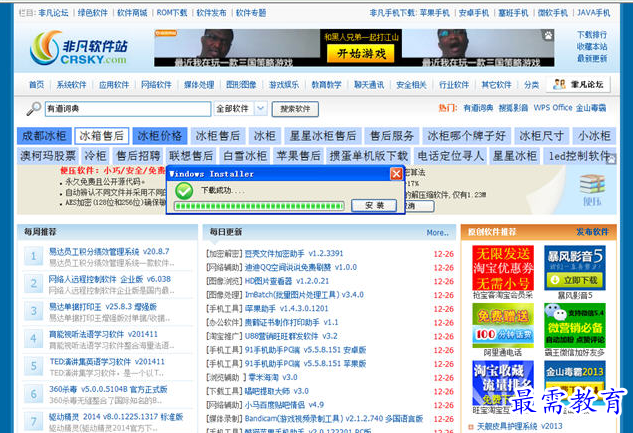Image resolution: width=633 pixels, height=433 pixels.
Task: Click the 无限发送淘宝优惠券 thumbnail
Action: (x=503, y=268)
